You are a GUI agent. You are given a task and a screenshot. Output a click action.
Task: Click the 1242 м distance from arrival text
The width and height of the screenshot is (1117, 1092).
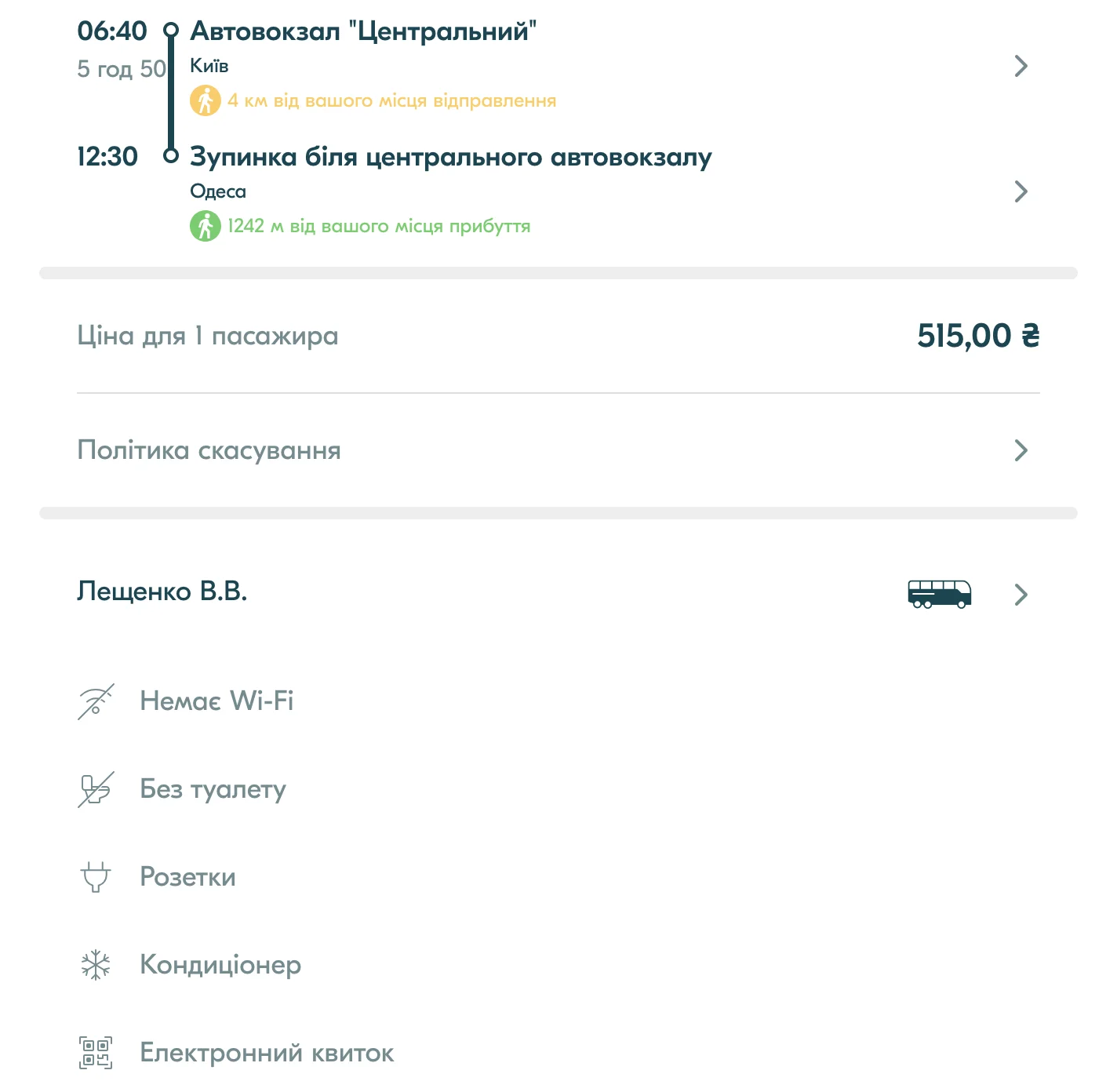click(379, 226)
